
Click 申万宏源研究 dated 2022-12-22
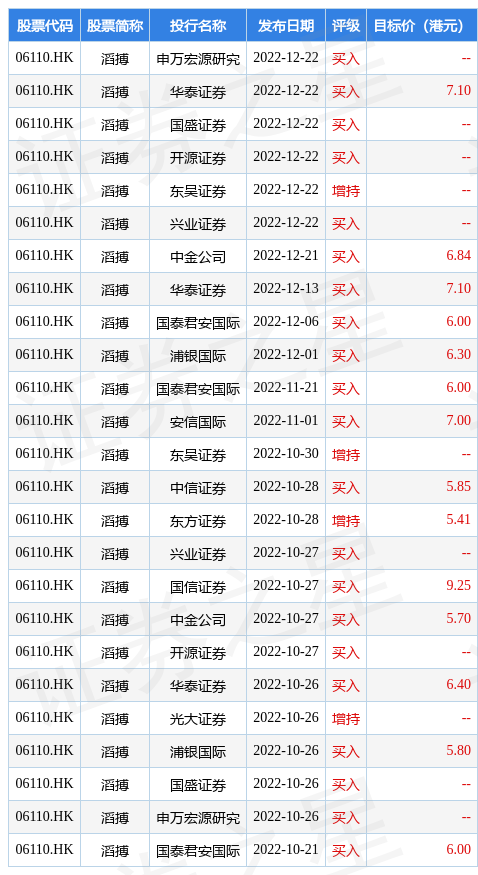click(x=198, y=59)
